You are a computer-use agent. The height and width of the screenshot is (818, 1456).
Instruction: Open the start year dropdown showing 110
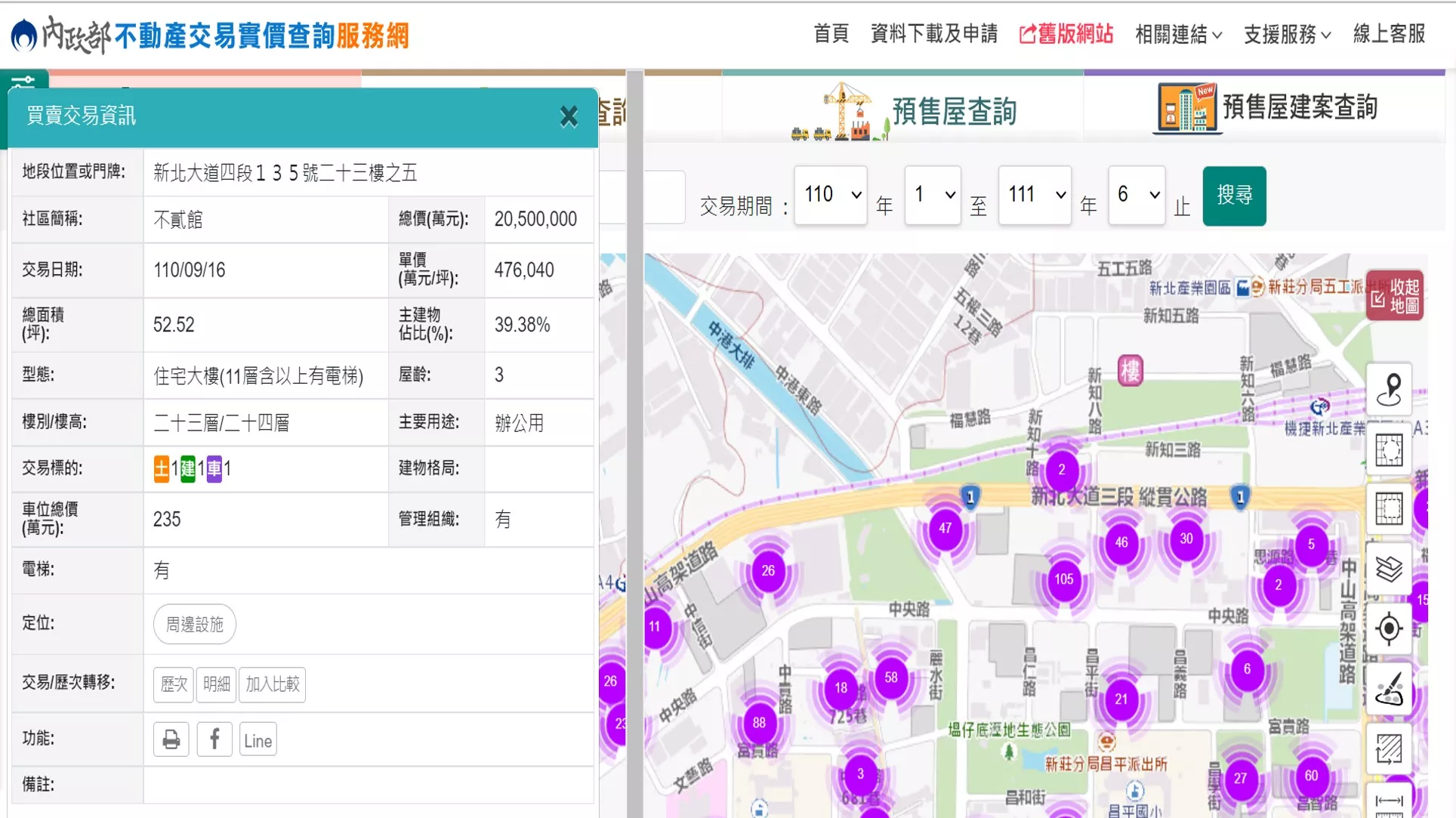(x=831, y=196)
